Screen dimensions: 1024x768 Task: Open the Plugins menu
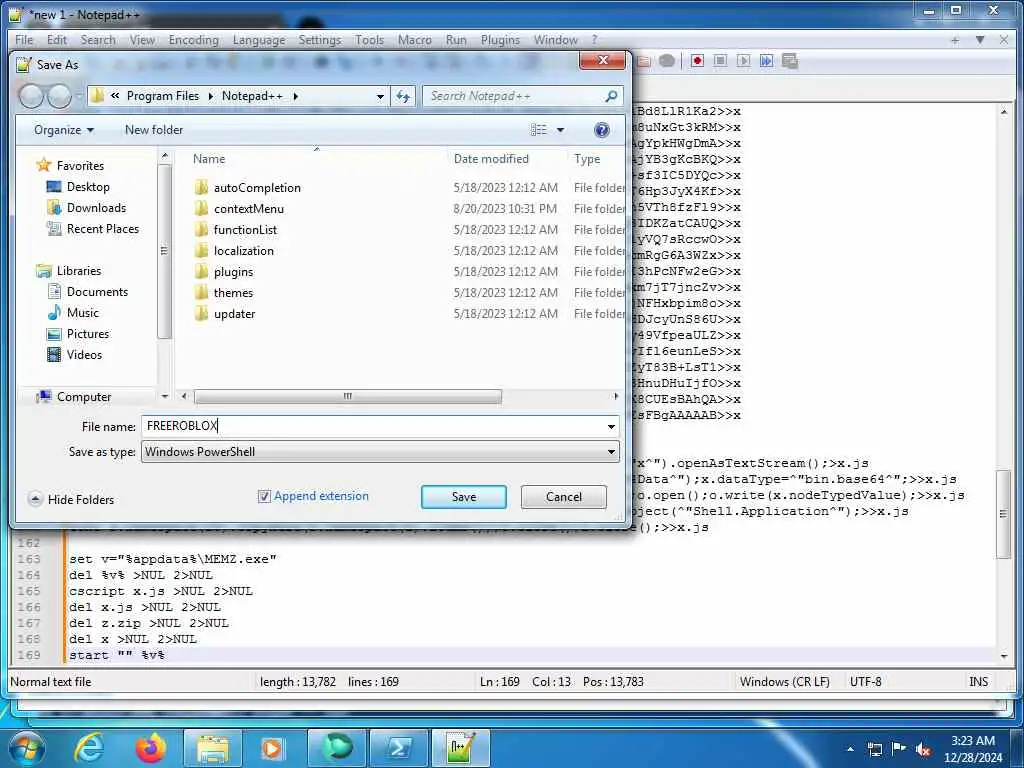[x=500, y=40]
